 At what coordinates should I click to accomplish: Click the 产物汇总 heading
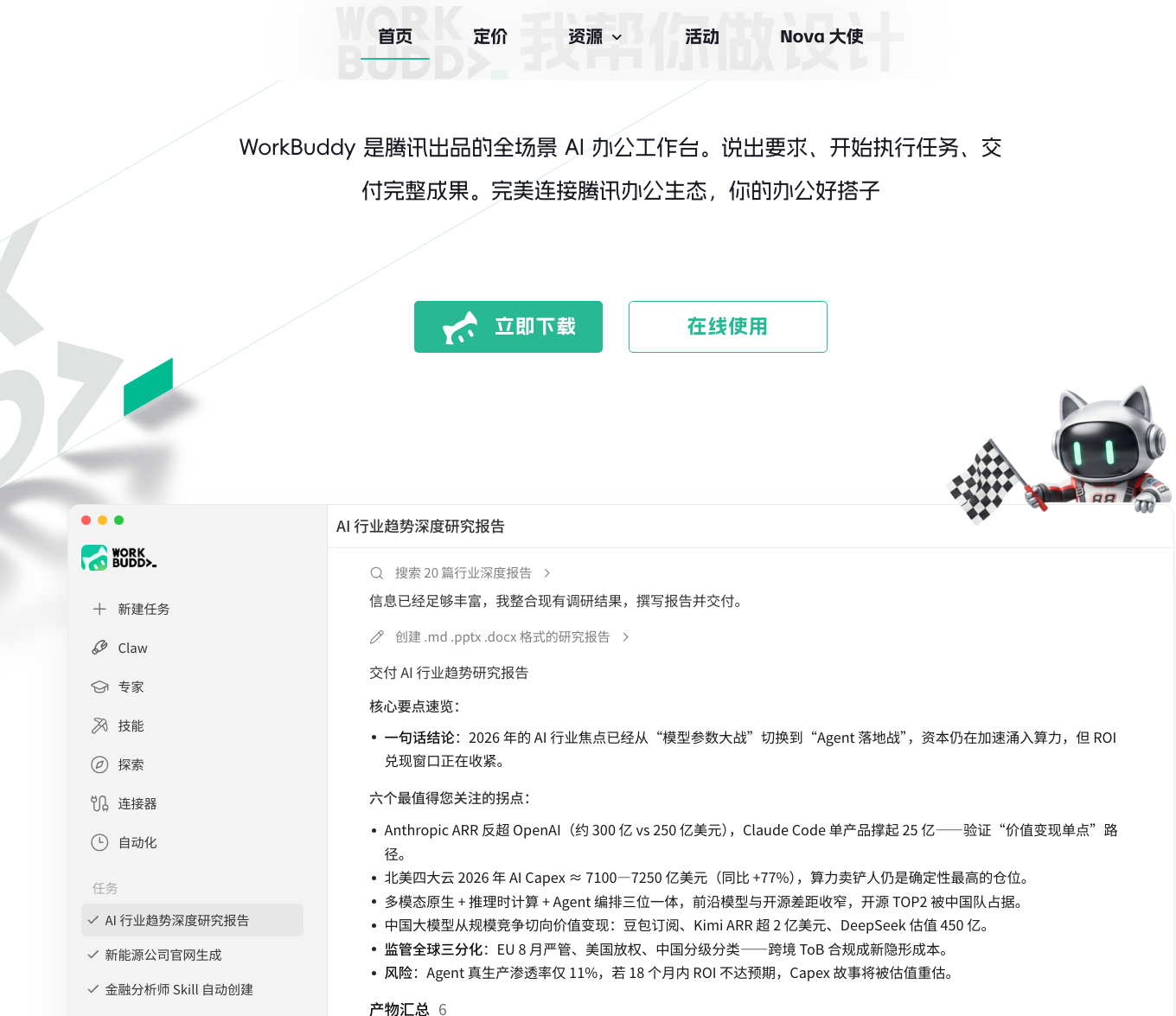click(399, 1008)
